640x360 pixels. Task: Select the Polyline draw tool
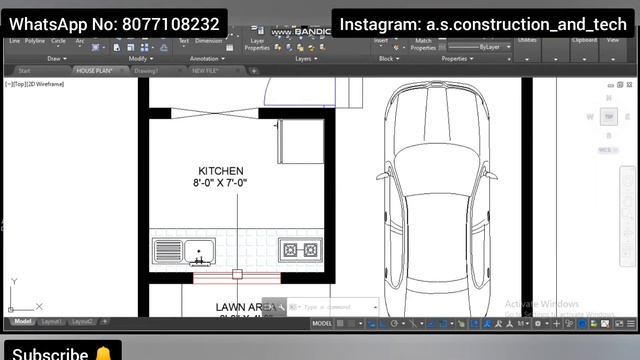click(35, 41)
